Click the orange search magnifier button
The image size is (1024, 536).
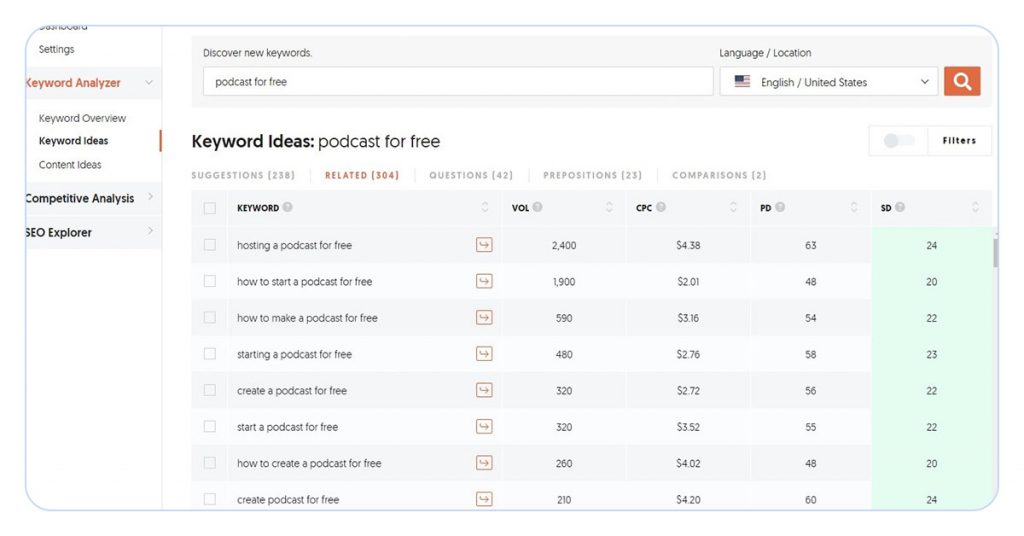961,82
